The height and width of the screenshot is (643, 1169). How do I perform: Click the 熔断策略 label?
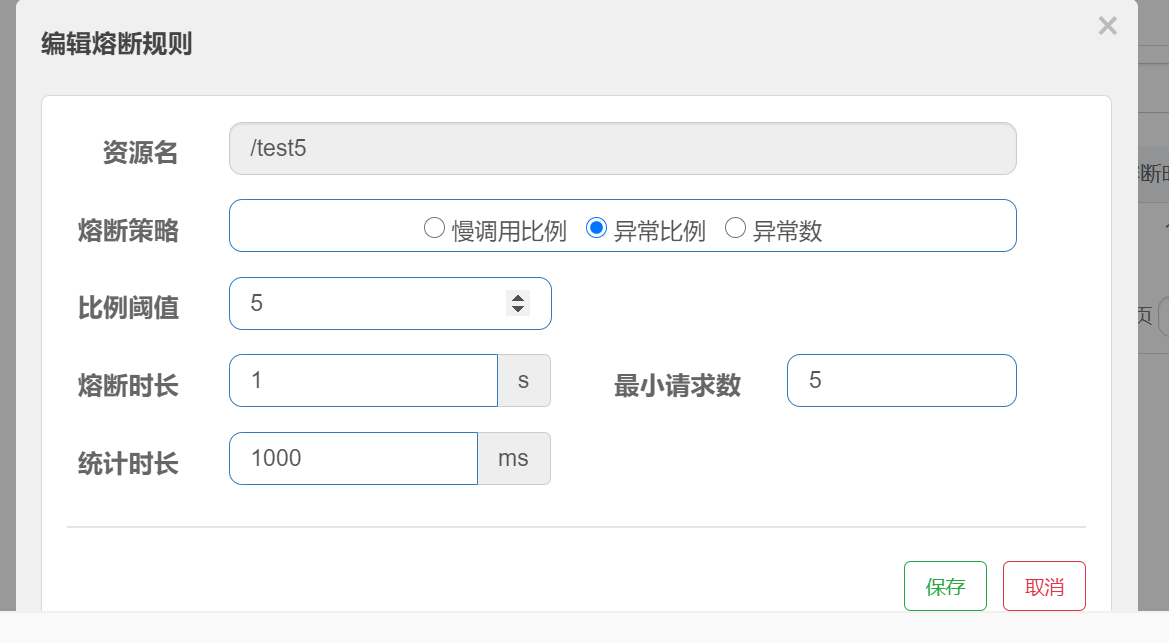click(x=128, y=230)
